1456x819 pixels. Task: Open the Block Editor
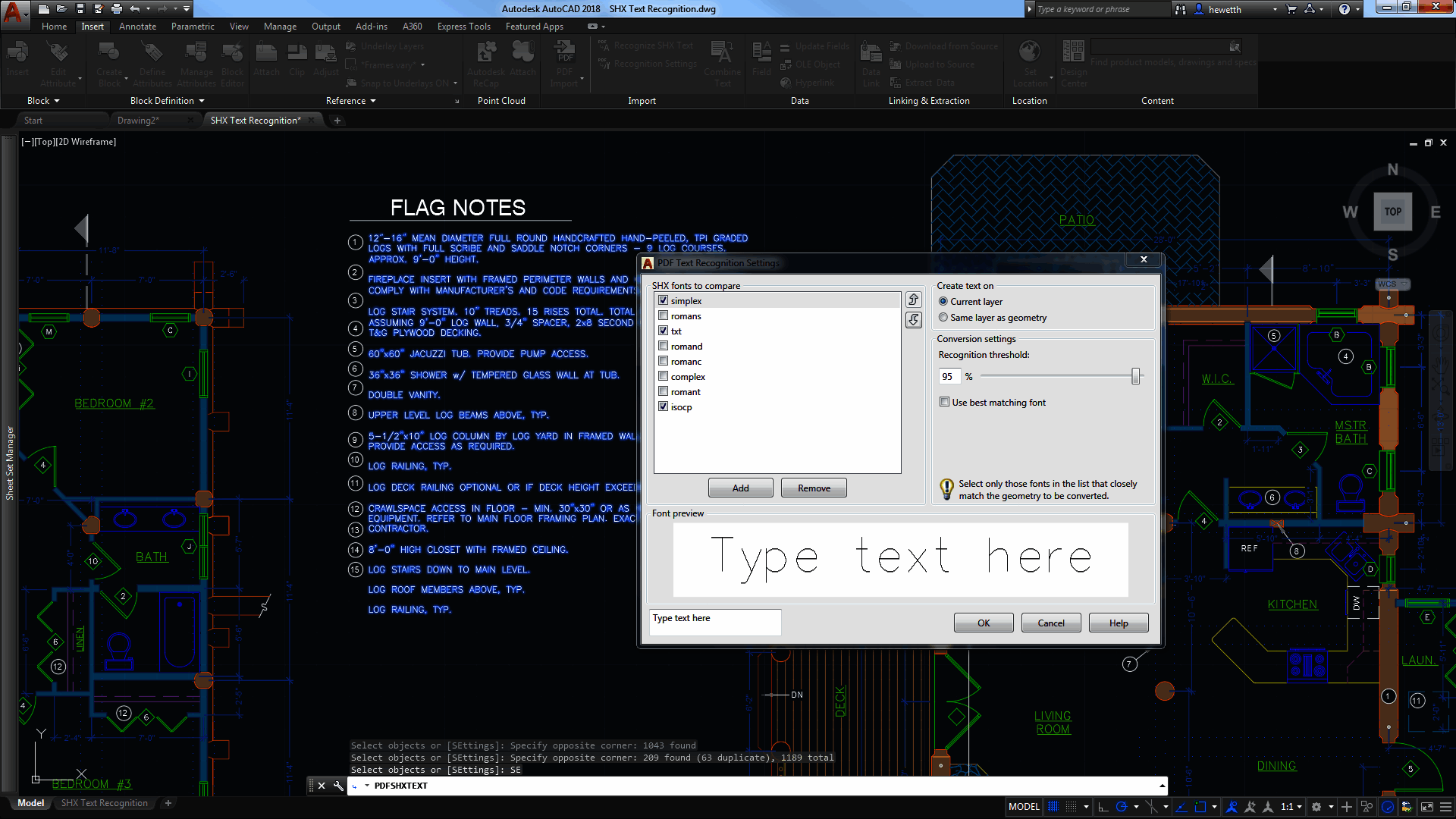point(232,61)
